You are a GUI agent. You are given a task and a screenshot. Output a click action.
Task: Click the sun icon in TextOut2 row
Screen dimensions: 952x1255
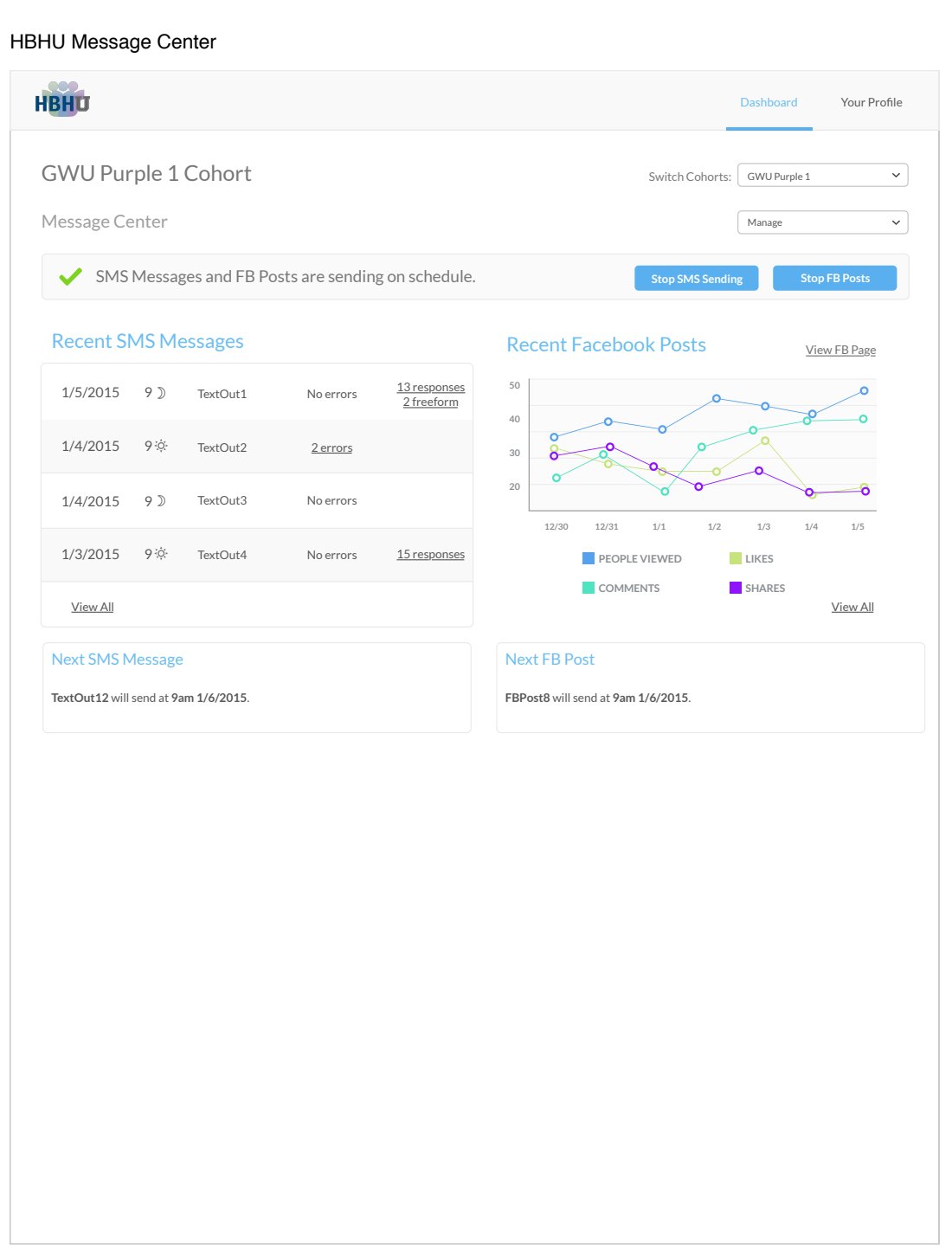point(161,447)
